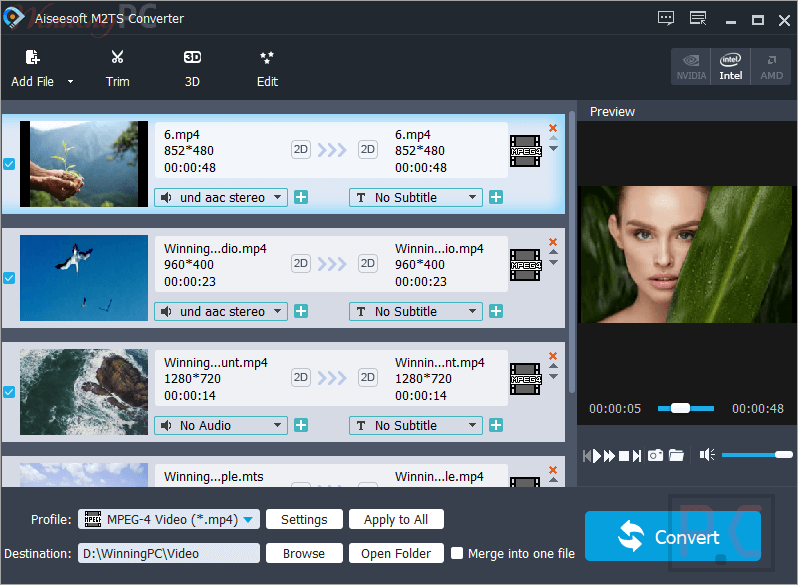Open subtitle dropdown for Winning...dio.mp4
The width and height of the screenshot is (798, 585).
point(416,312)
